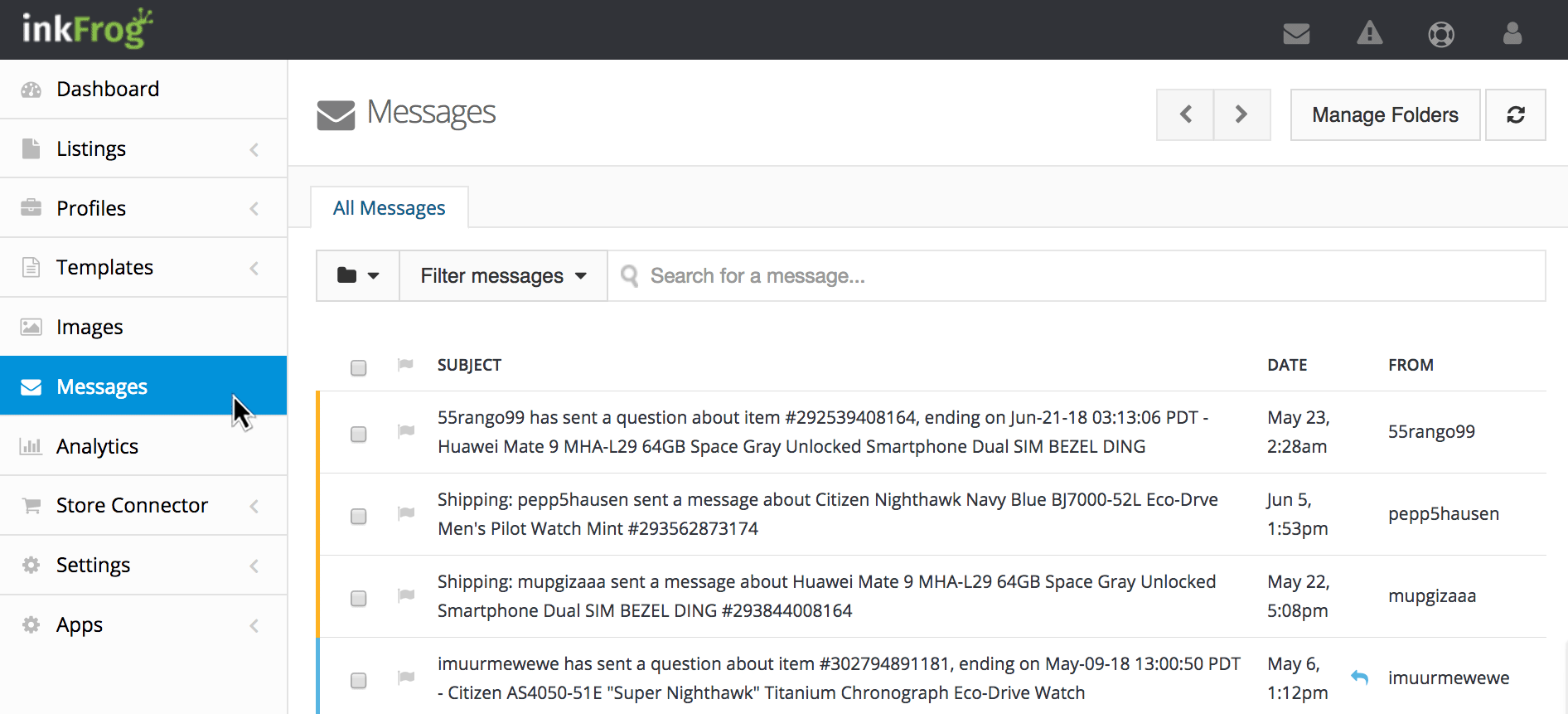Image resolution: width=1568 pixels, height=714 pixels.
Task: Open the help lifebuoy icon
Action: pyautogui.click(x=1441, y=34)
